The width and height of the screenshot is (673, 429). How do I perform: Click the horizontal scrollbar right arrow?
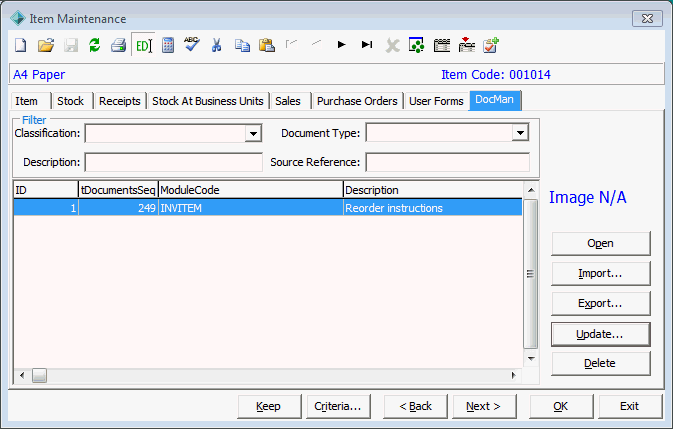(513, 376)
